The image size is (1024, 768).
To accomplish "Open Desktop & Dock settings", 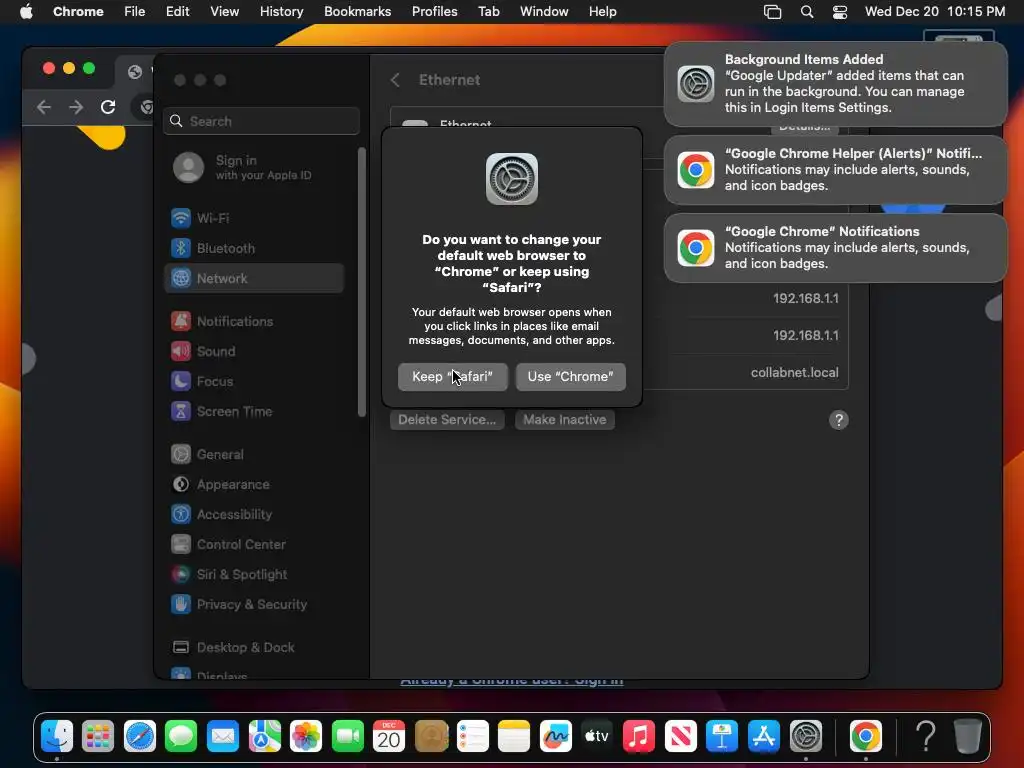I will pos(255,648).
